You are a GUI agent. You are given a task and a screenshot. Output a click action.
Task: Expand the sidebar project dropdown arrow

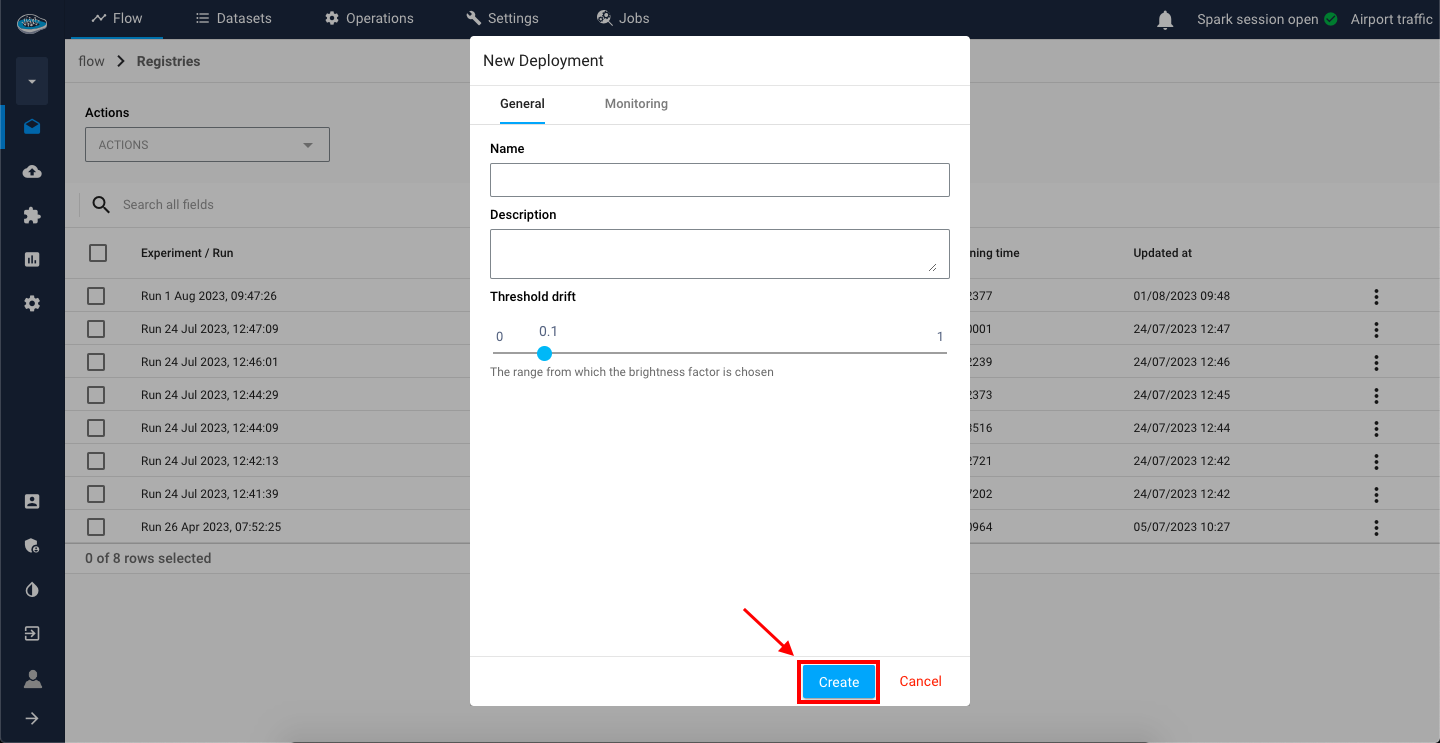pyautogui.click(x=32, y=82)
